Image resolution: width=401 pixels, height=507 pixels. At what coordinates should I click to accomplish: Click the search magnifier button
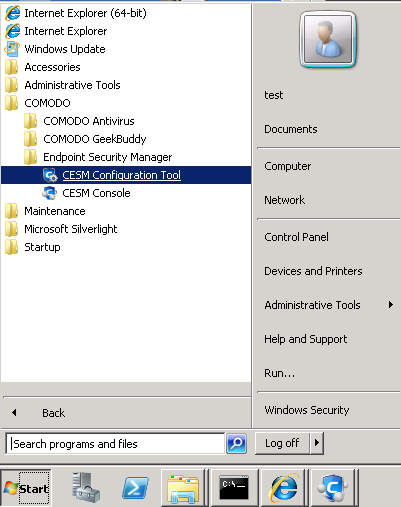click(x=237, y=443)
